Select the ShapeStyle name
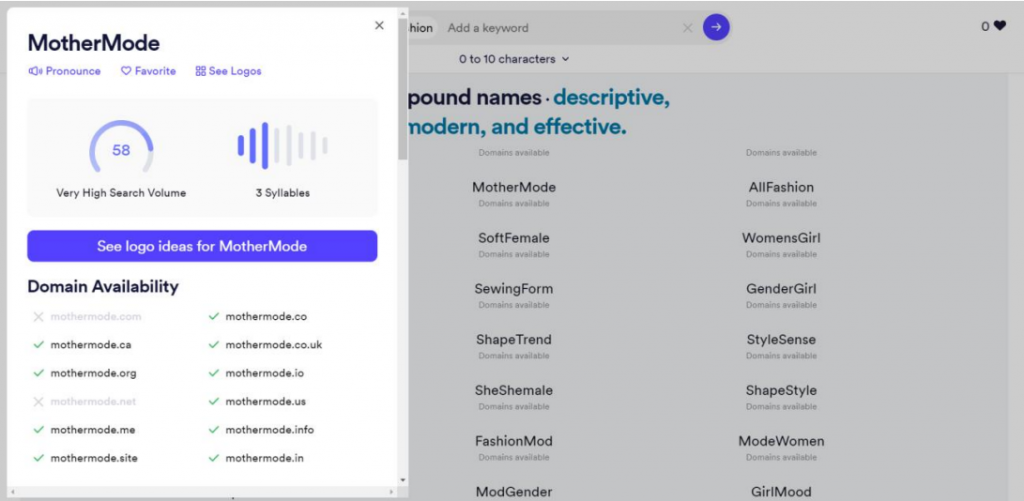Screen dimensions: 1024x501 [781, 391]
